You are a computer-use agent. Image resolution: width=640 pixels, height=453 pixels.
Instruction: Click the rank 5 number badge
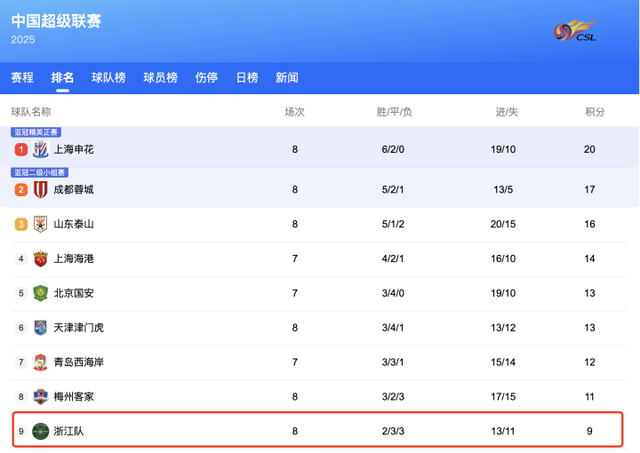click(21, 293)
